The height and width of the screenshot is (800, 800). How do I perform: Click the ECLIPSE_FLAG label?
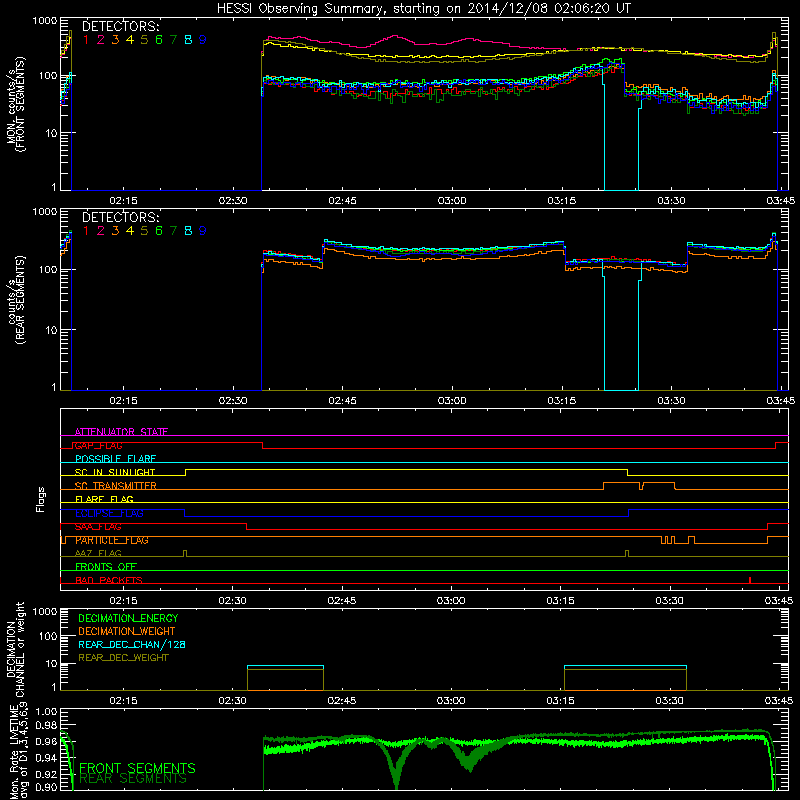pyautogui.click(x=109, y=513)
